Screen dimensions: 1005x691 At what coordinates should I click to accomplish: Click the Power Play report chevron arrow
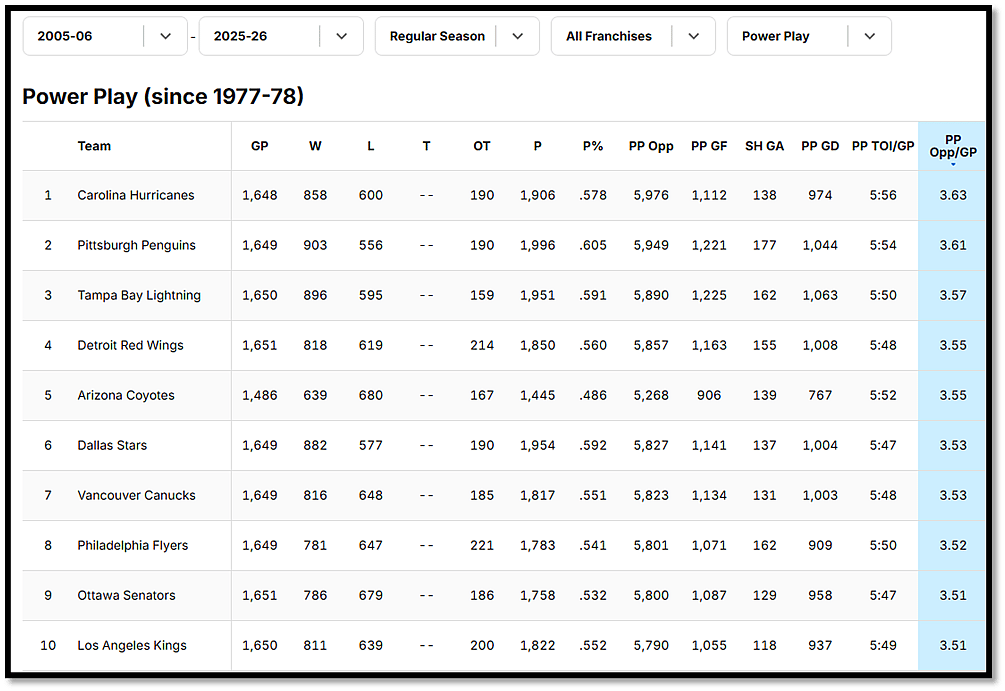870,37
